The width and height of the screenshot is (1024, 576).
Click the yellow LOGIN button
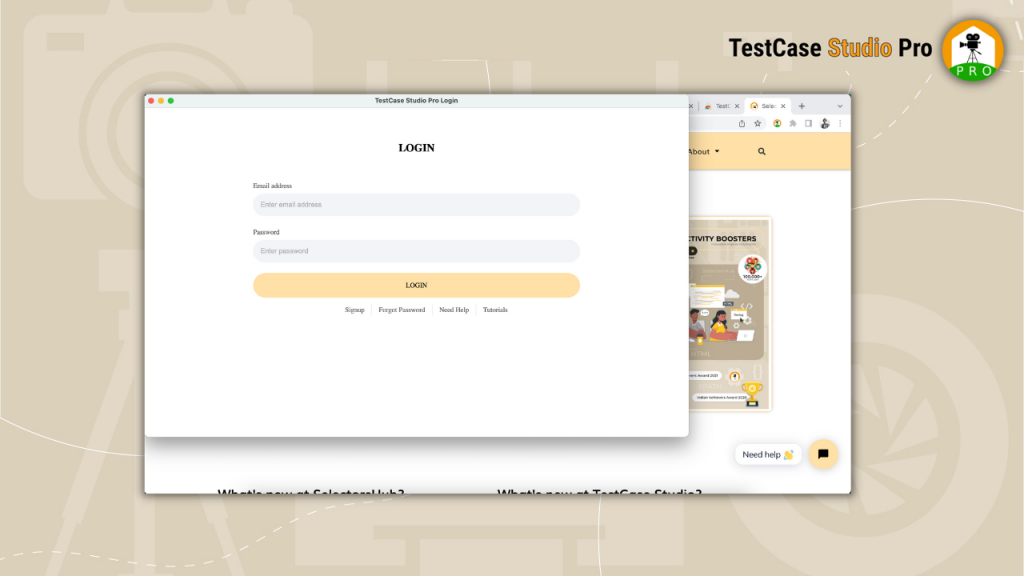pos(416,285)
